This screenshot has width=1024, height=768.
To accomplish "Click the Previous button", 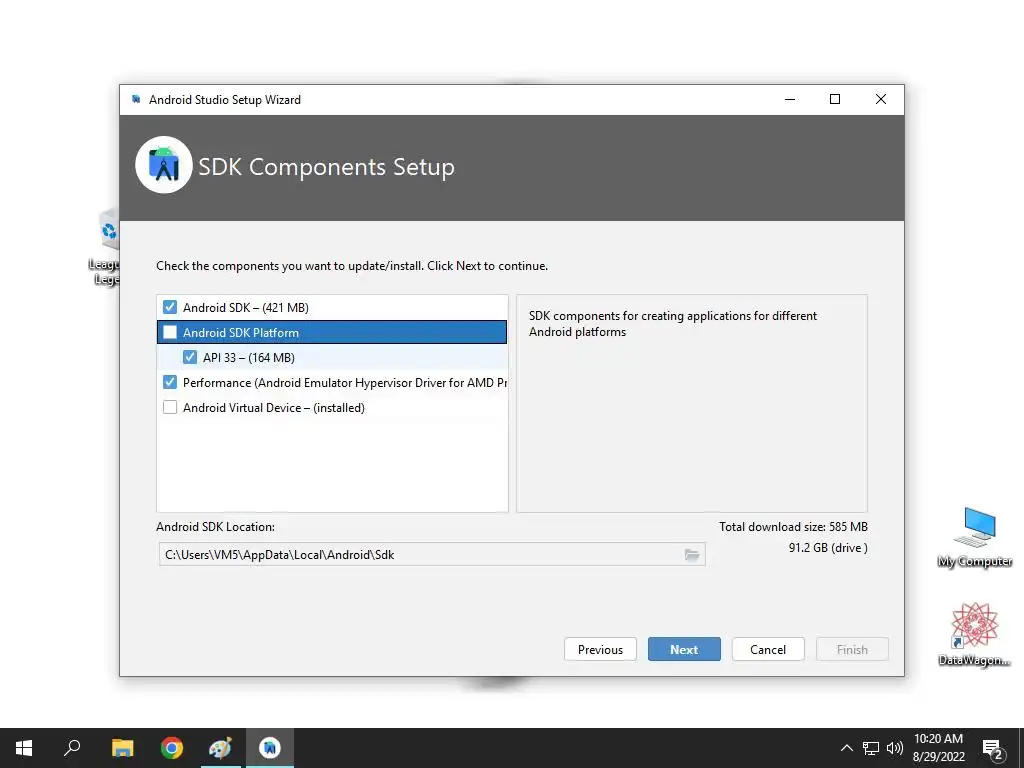I will tap(600, 649).
